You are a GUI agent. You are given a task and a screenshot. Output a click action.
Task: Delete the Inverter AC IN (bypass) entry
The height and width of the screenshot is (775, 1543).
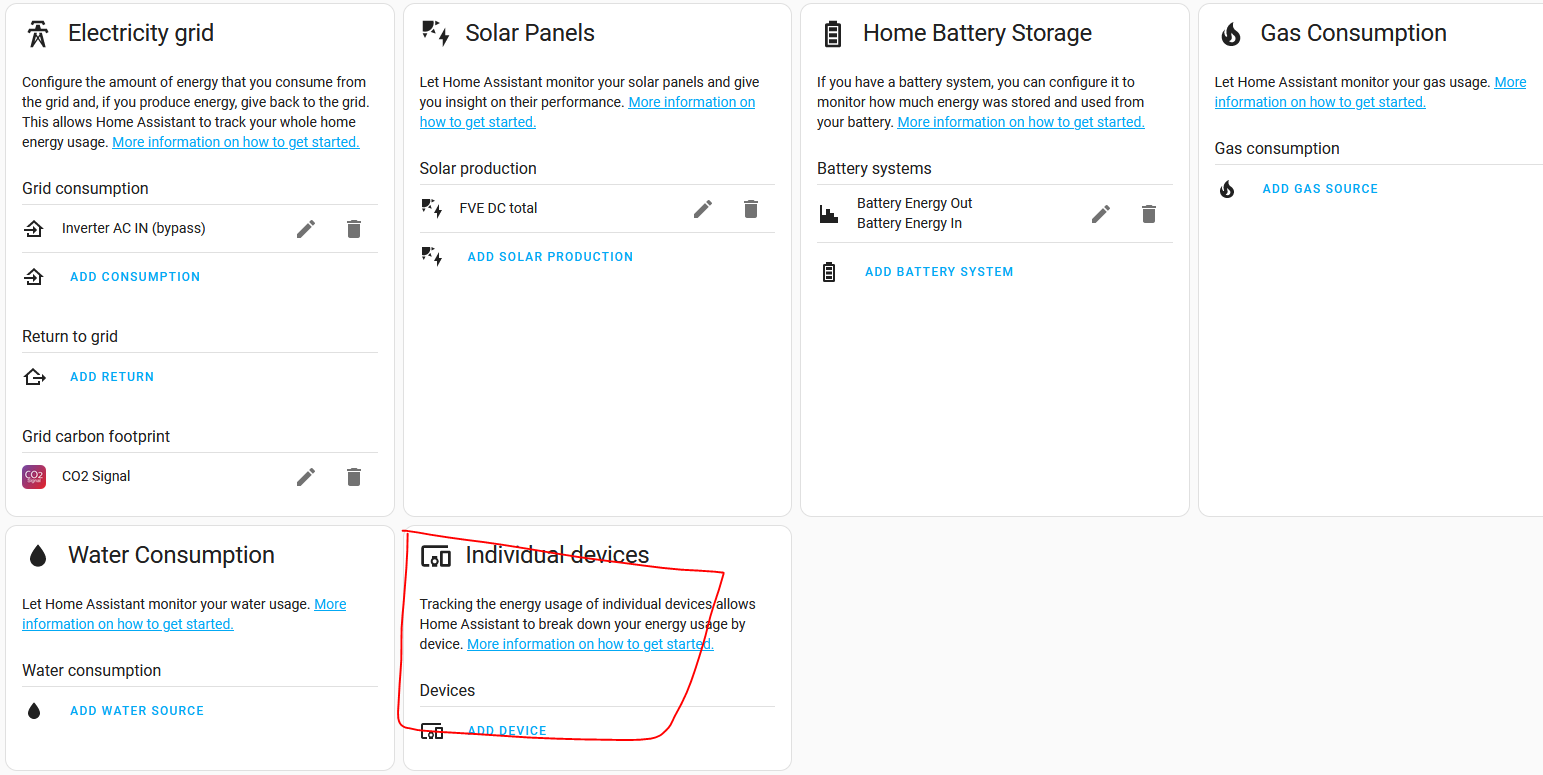point(353,229)
